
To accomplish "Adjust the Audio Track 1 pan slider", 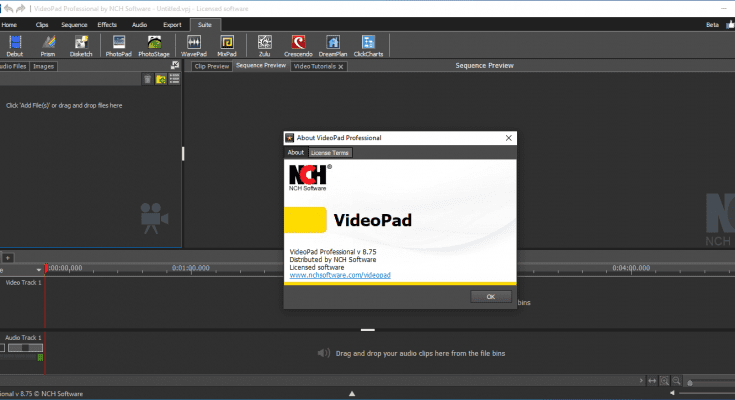I will tap(27, 348).
